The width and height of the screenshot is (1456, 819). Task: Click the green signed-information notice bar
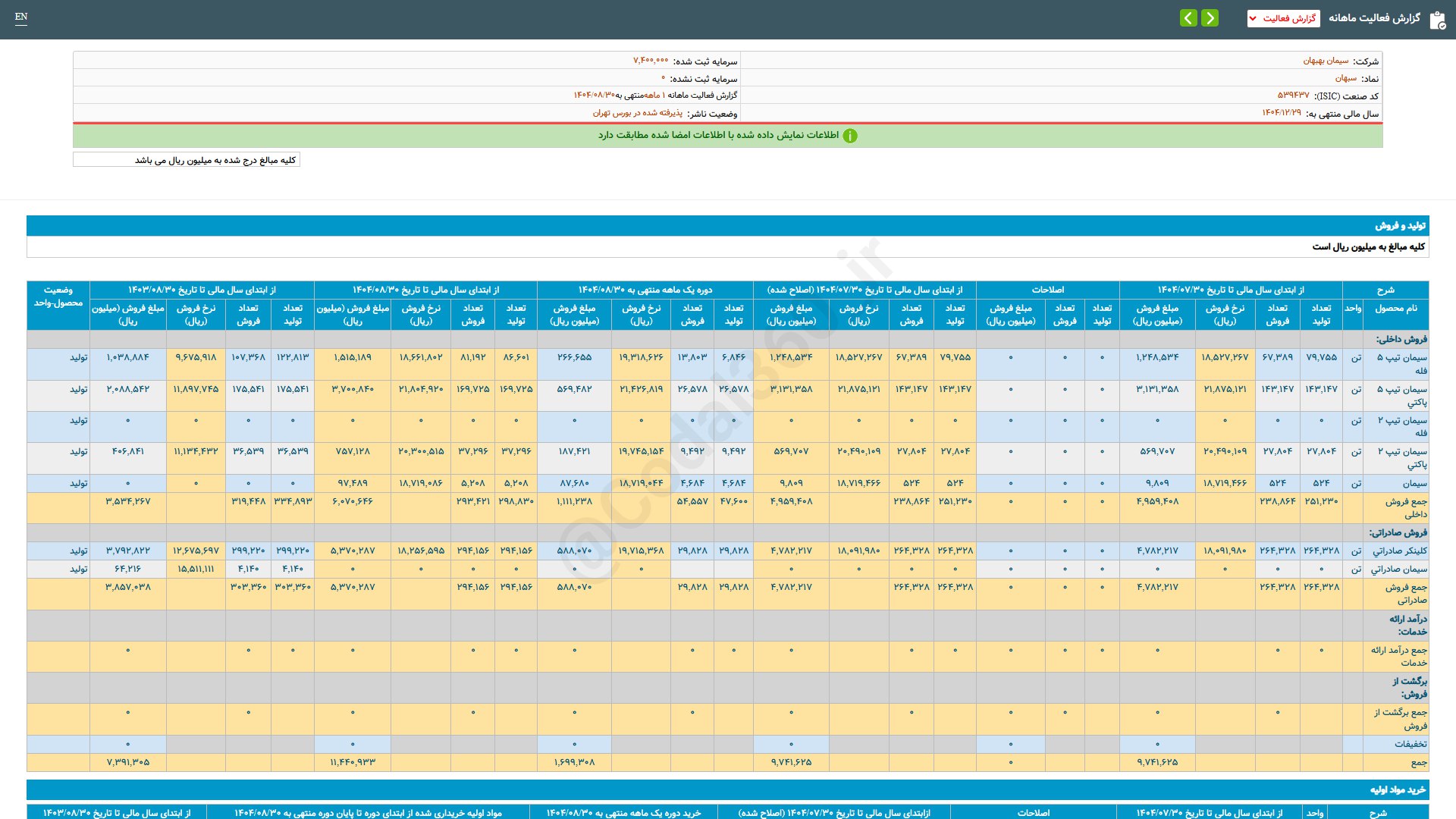pos(727,136)
